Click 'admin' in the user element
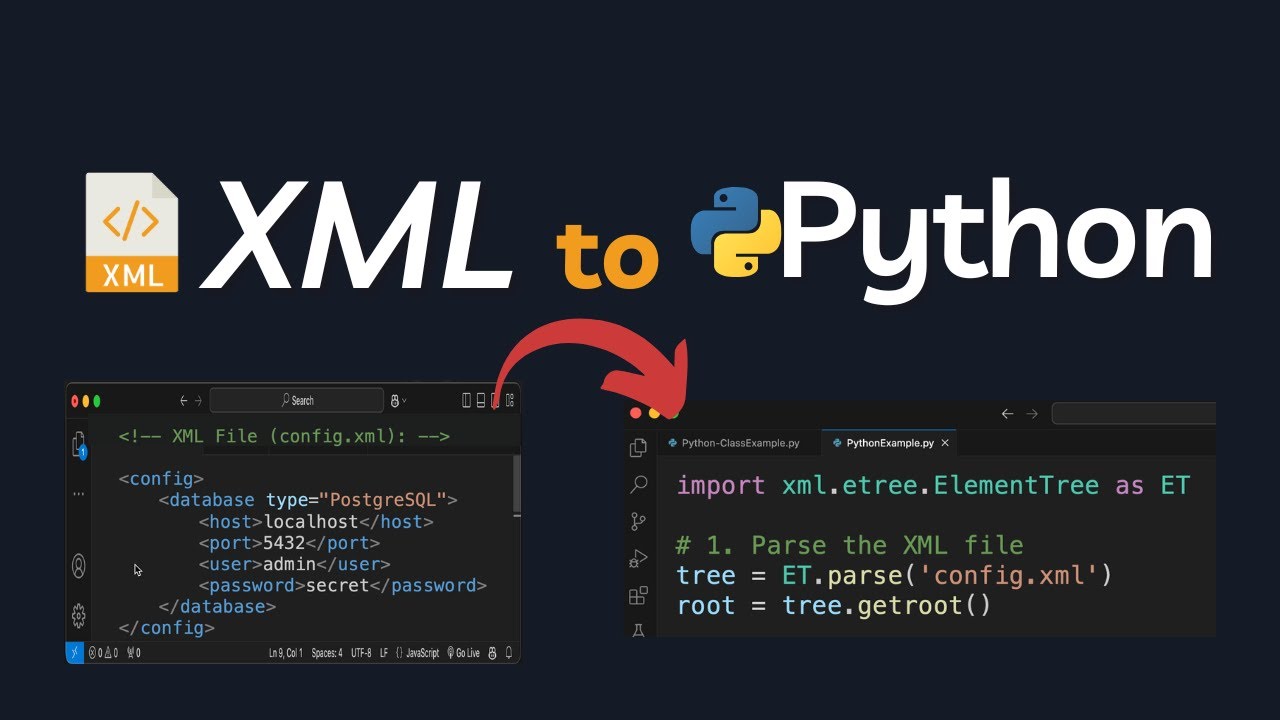This screenshot has width=1280, height=720. click(x=290, y=564)
